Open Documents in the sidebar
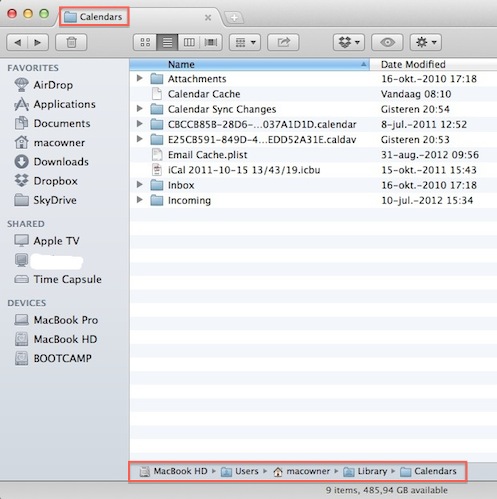 pyautogui.click(x=52, y=123)
